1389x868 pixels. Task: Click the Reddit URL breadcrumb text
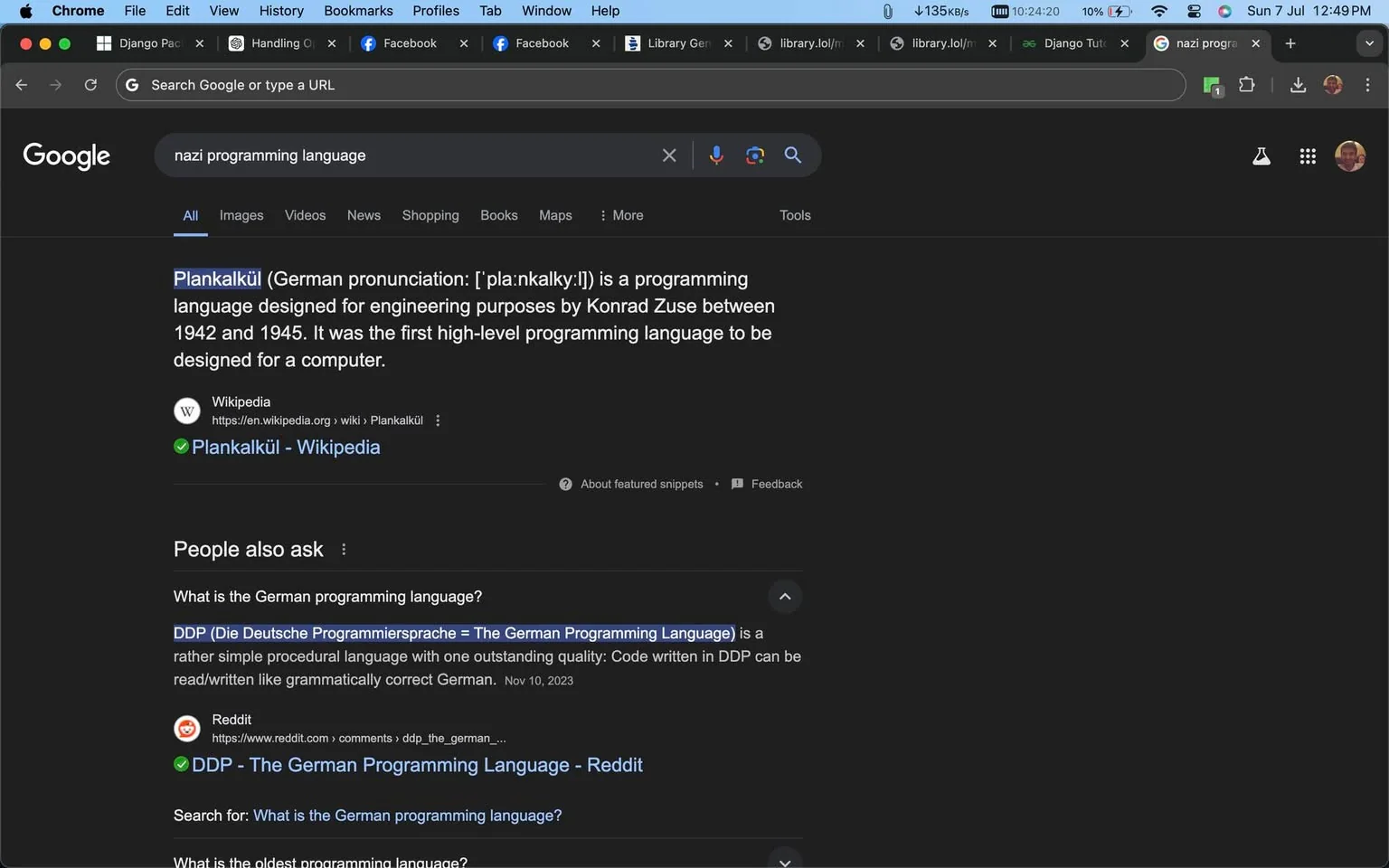tap(359, 739)
